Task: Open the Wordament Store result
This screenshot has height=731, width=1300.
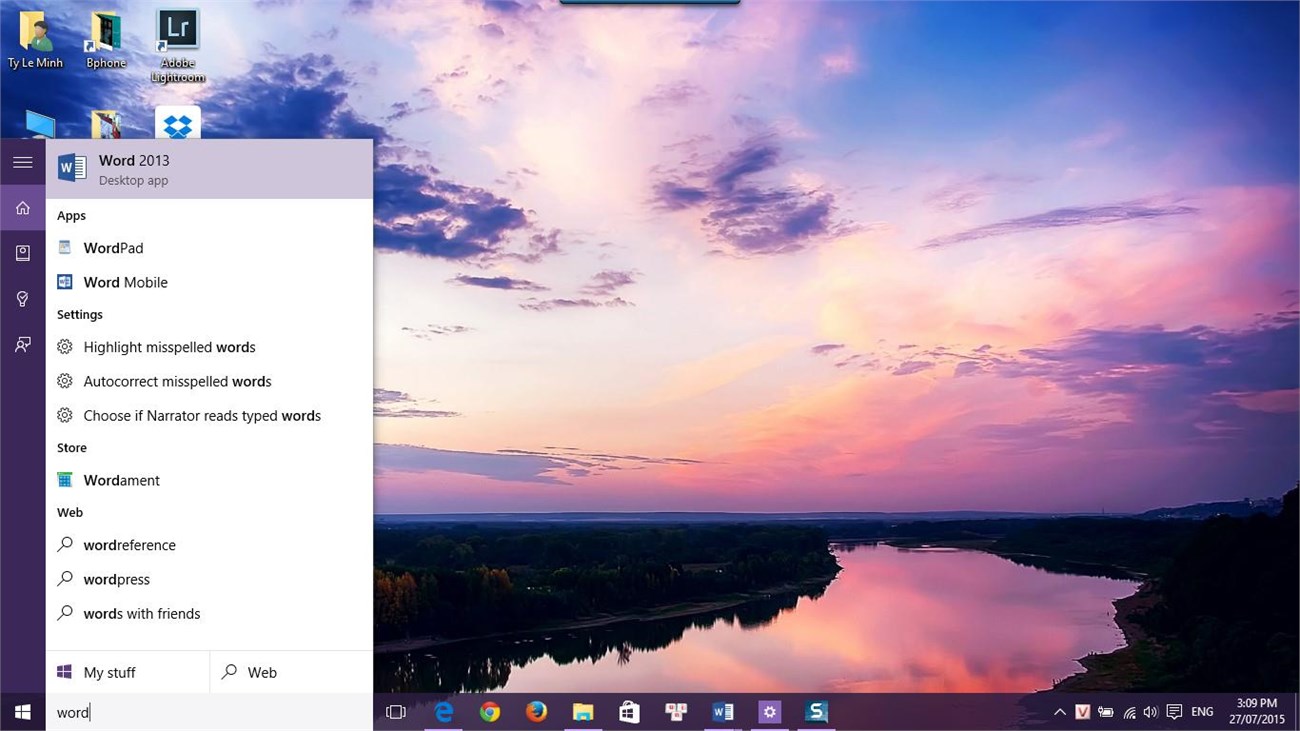Action: pyautogui.click(x=121, y=480)
